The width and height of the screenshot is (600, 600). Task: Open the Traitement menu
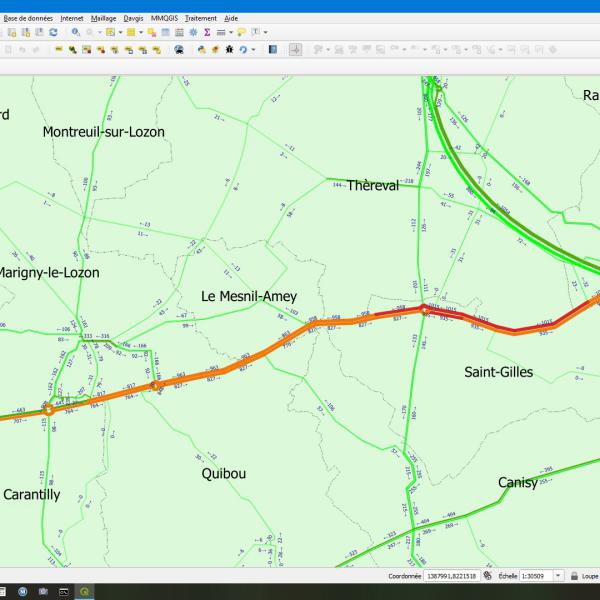200,18
